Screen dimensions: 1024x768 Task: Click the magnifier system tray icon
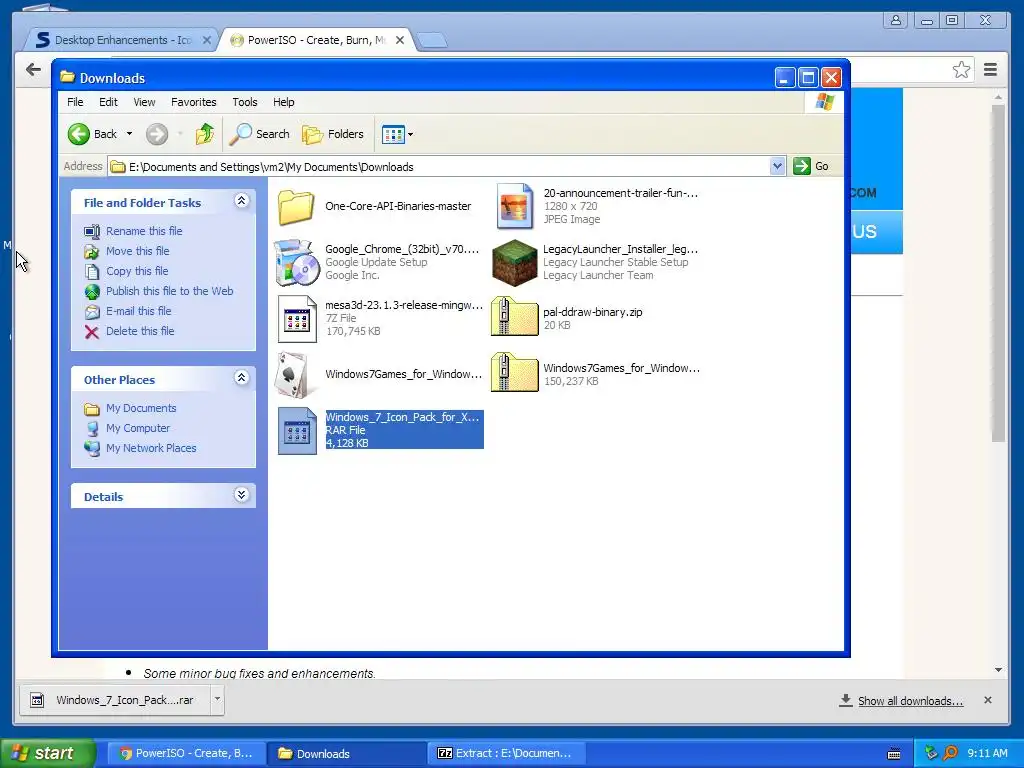[x=950, y=754]
